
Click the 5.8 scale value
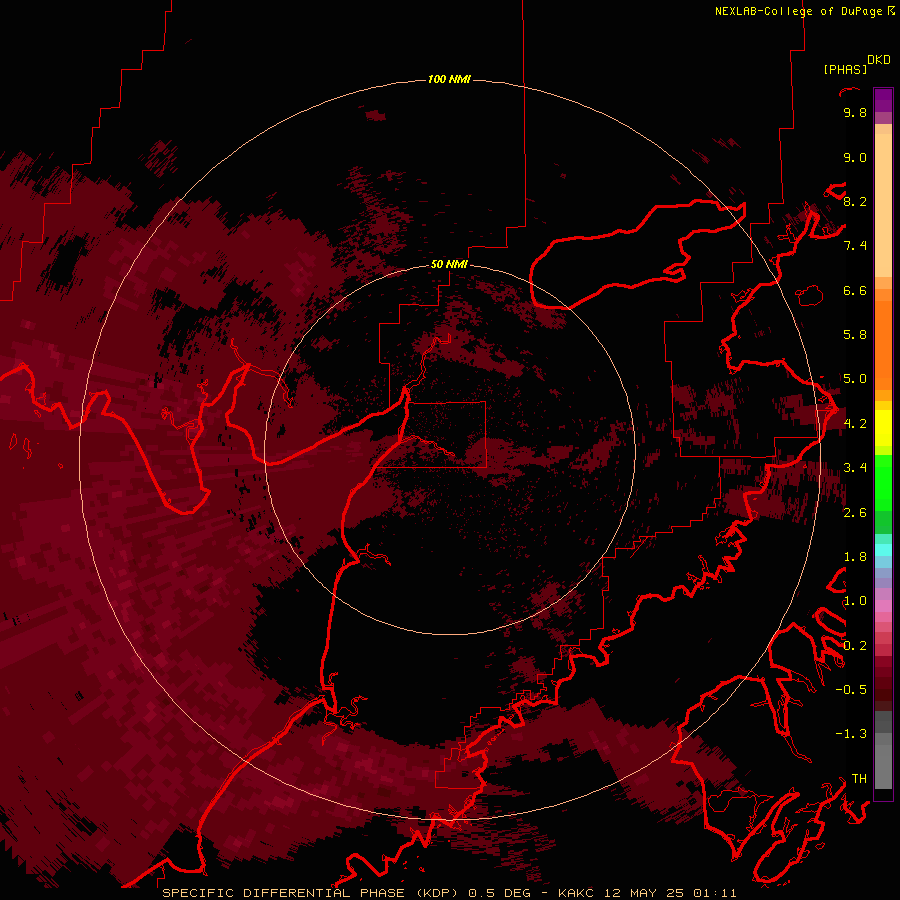tap(855, 335)
